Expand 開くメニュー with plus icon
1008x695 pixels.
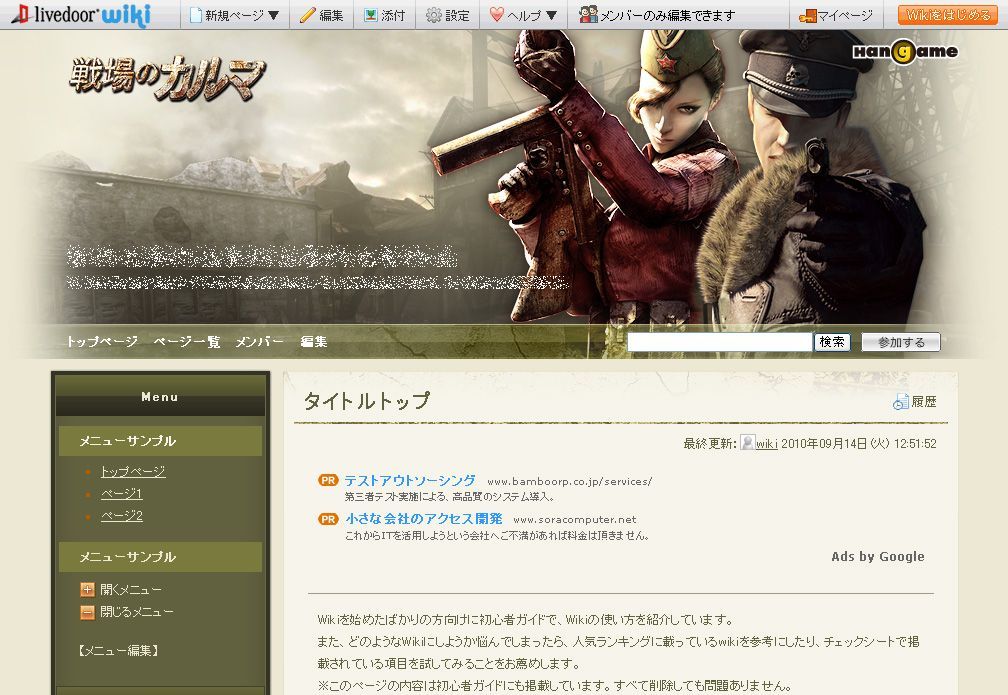pyautogui.click(x=87, y=590)
